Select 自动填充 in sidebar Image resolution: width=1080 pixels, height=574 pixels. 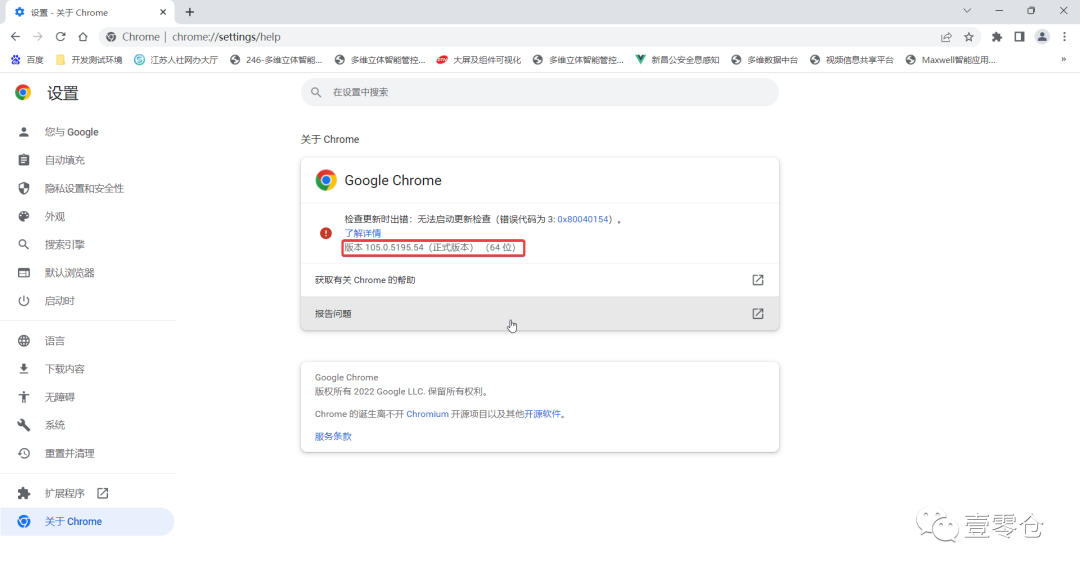pyautogui.click(x=64, y=160)
